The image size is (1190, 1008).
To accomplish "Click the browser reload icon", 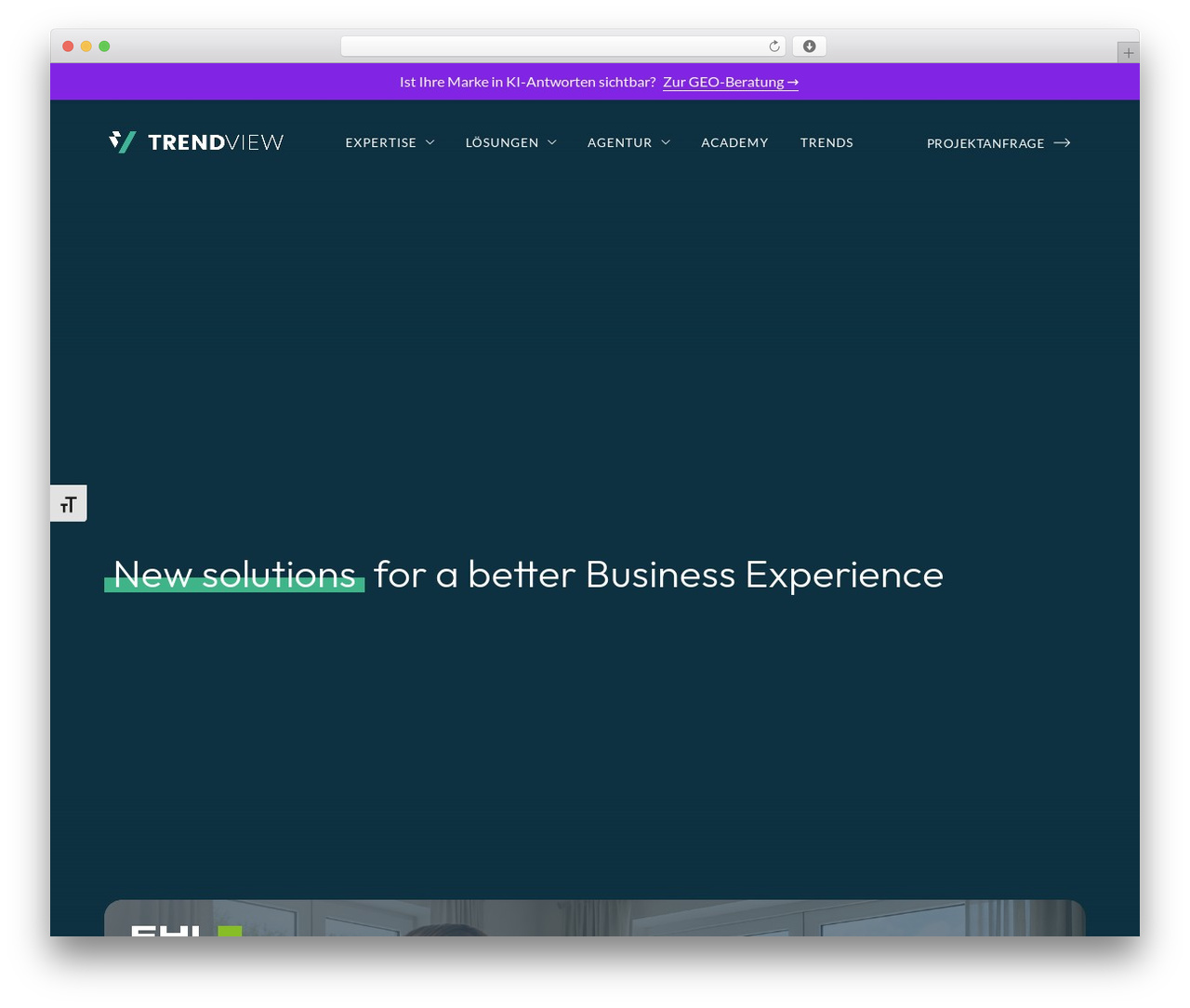I will [774, 46].
